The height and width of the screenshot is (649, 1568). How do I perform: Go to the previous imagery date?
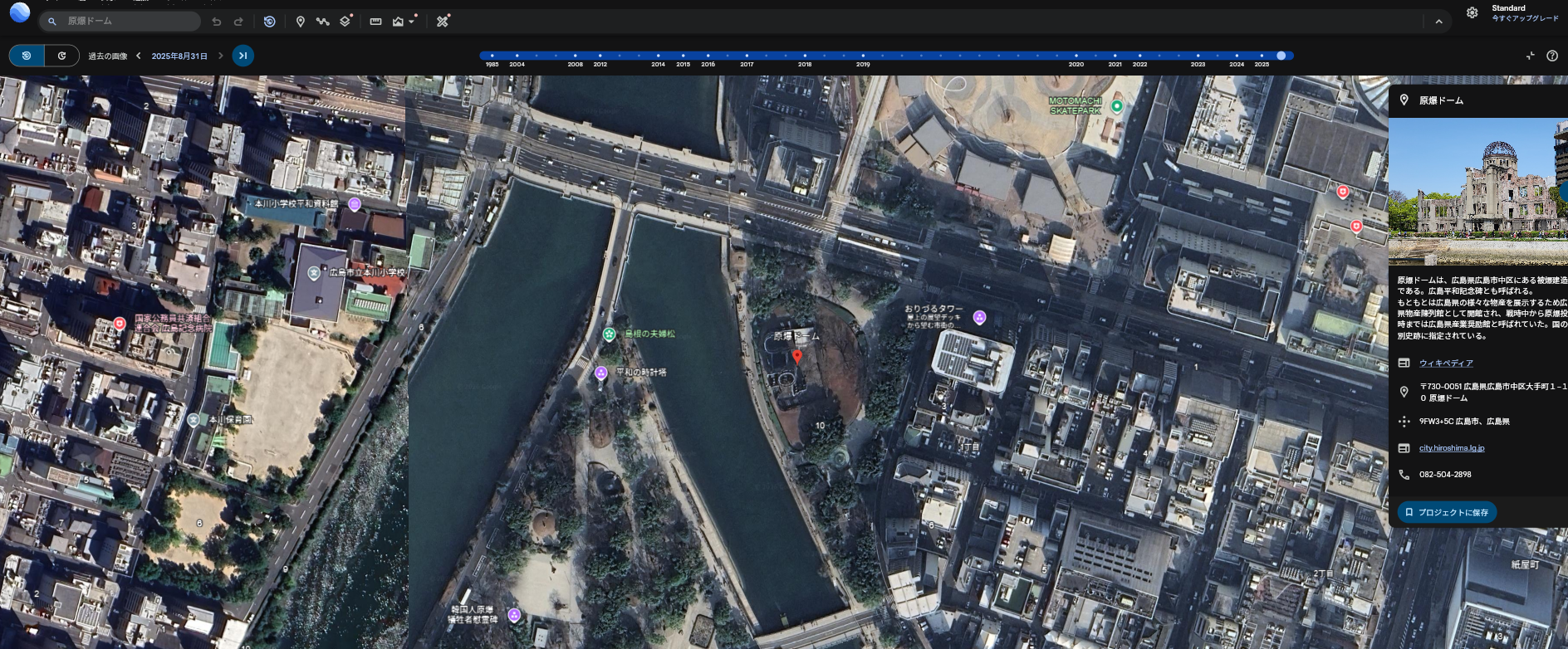139,56
